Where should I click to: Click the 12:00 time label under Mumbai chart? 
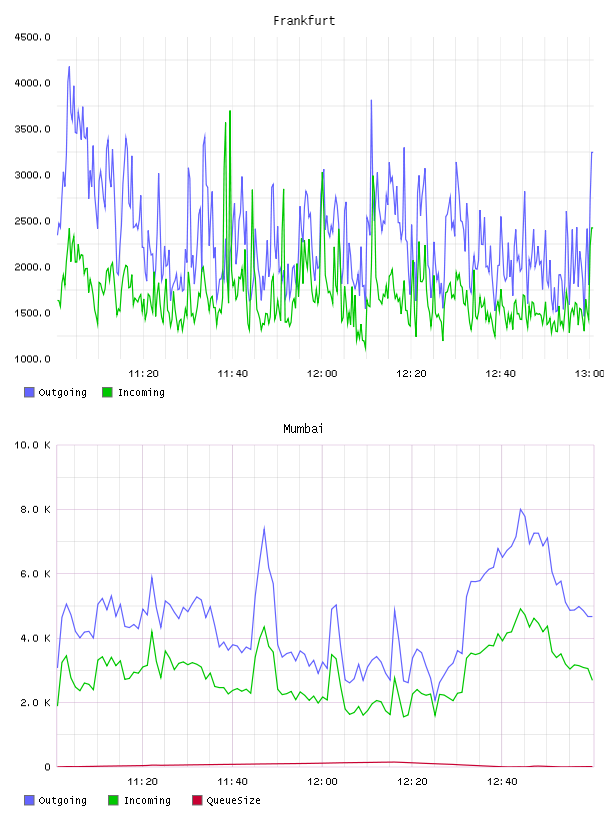322,782
